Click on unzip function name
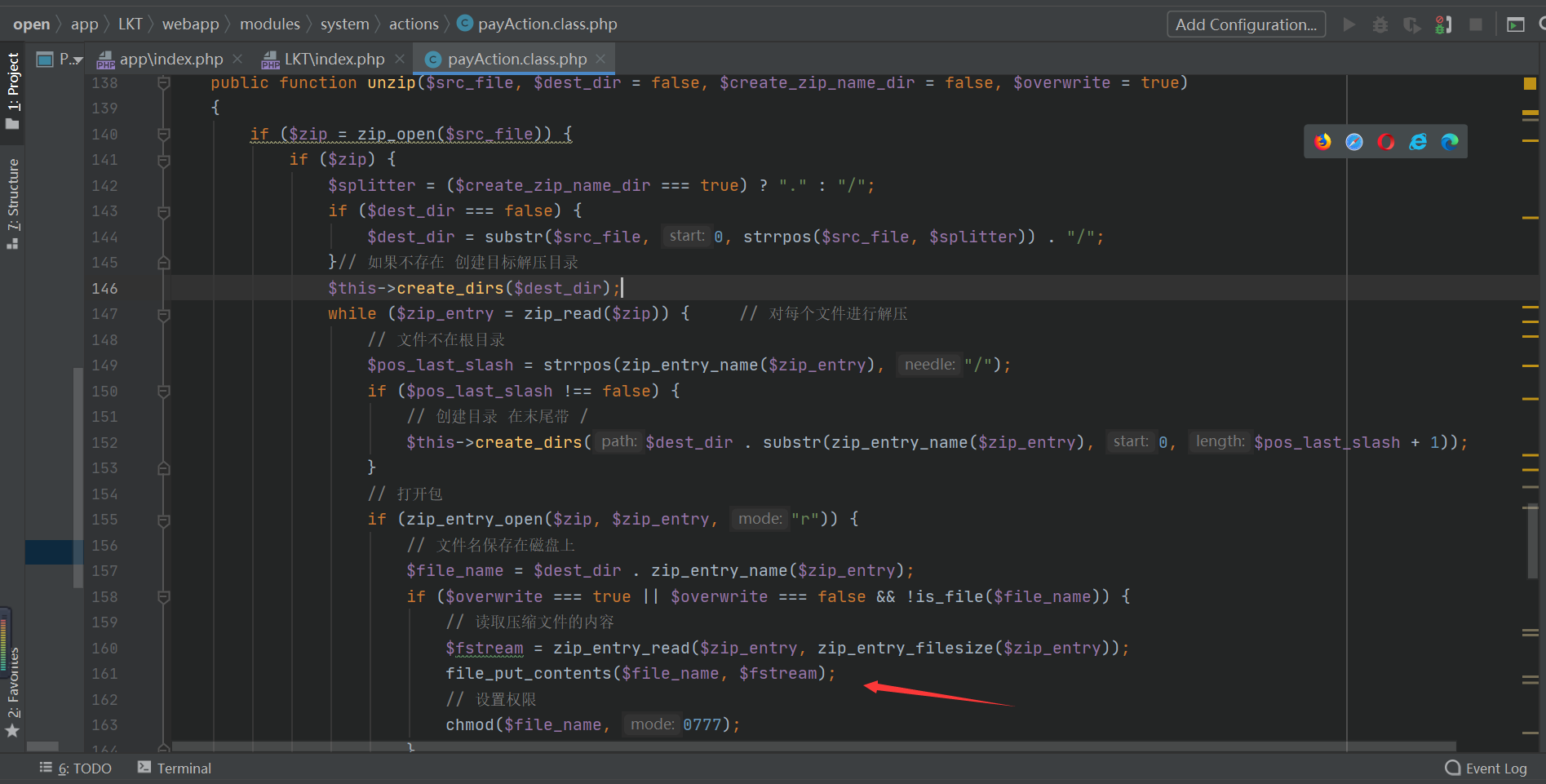This screenshot has width=1546, height=784. tap(391, 83)
